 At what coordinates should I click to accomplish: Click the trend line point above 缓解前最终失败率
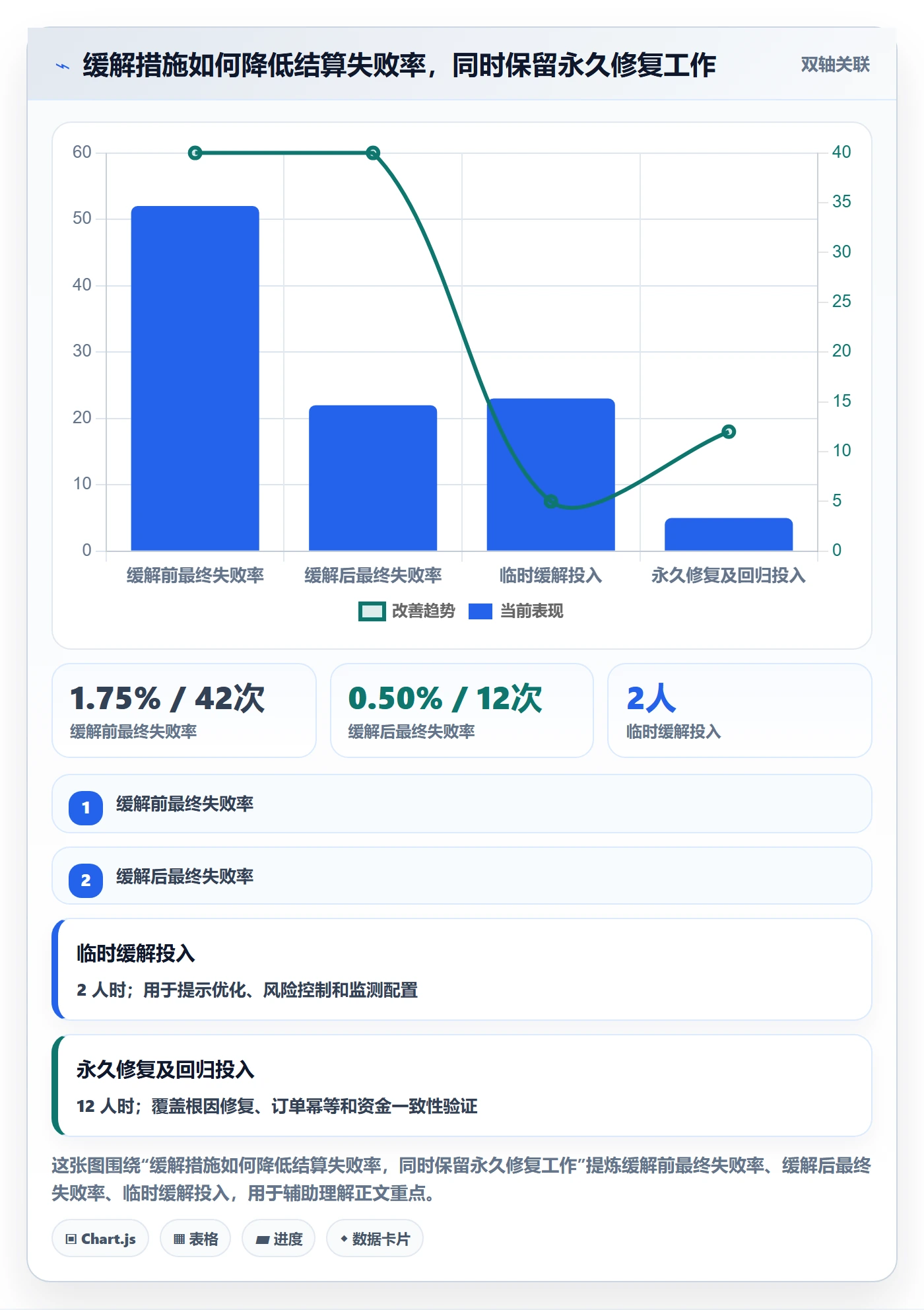[x=195, y=153]
